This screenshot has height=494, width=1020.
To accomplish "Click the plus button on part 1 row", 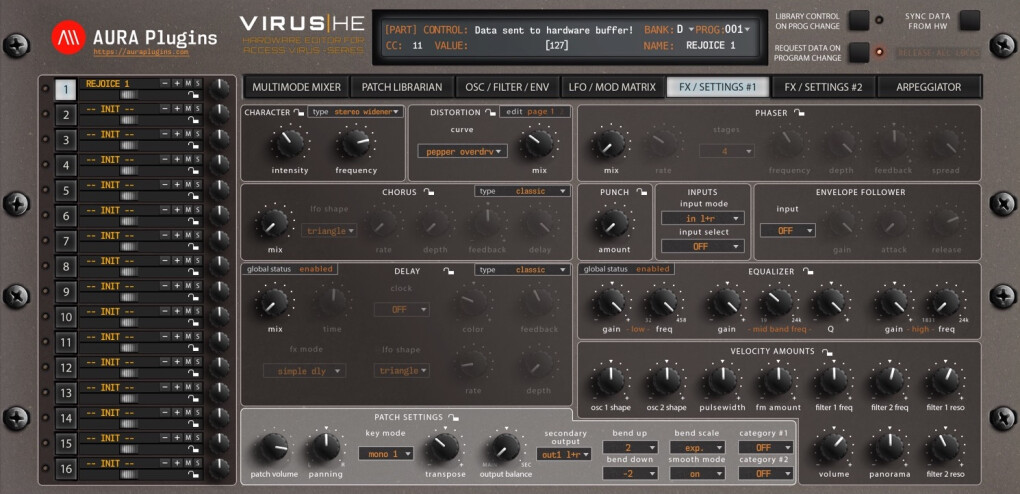I will pyautogui.click(x=176, y=84).
